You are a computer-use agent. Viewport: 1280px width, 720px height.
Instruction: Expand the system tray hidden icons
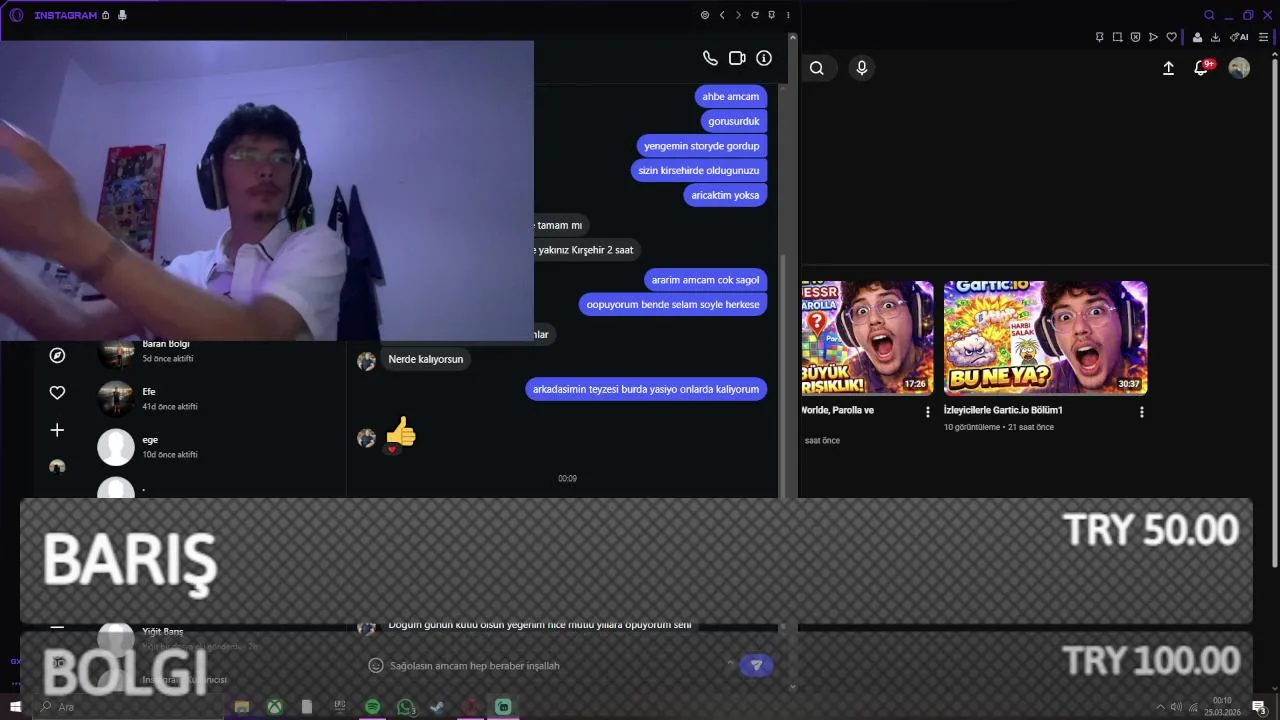tap(1160, 707)
